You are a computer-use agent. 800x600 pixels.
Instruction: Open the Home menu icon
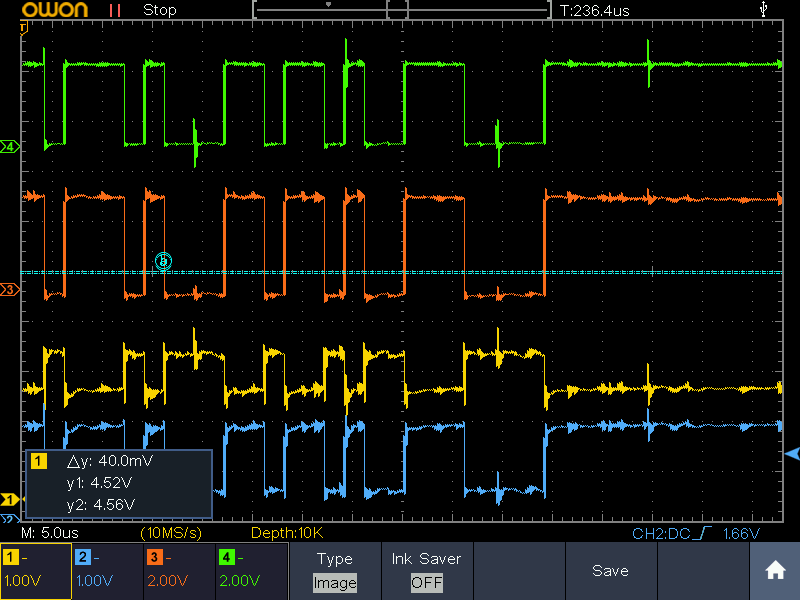pyautogui.click(x=775, y=570)
